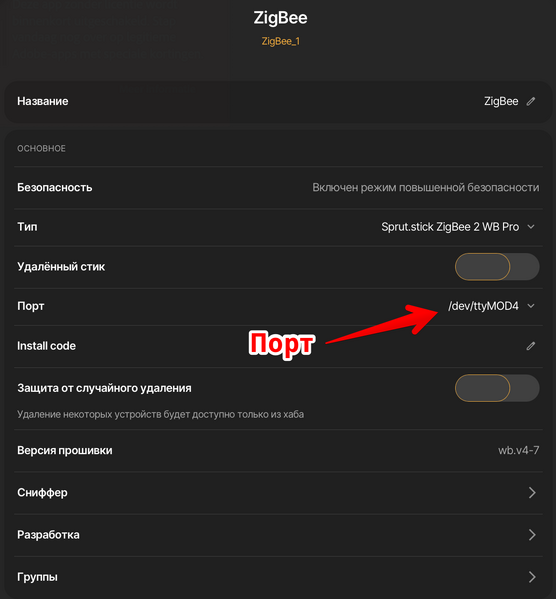Open the Sprut.stick ZigBee 2 WB Pro type selector
Screen dimensions: 556x599
450,227
